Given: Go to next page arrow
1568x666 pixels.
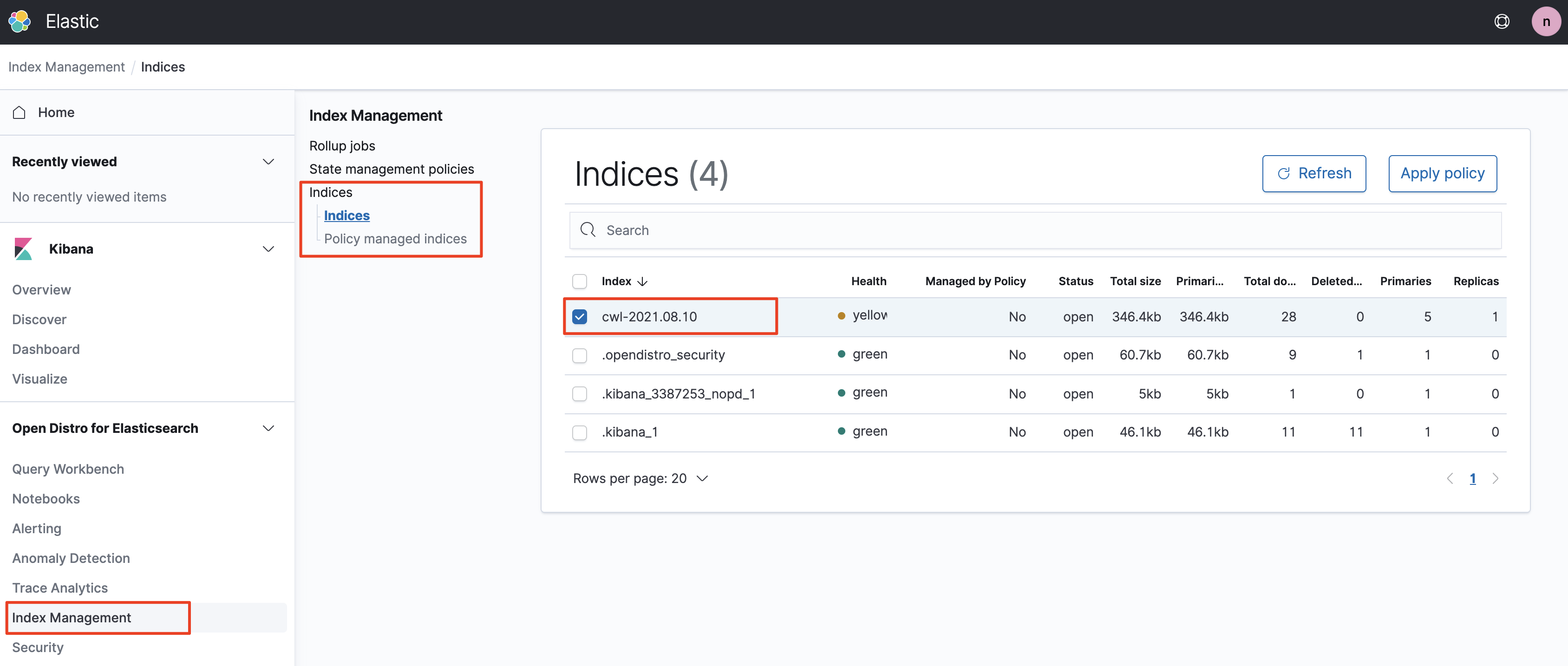Looking at the screenshot, I should tap(1495, 478).
